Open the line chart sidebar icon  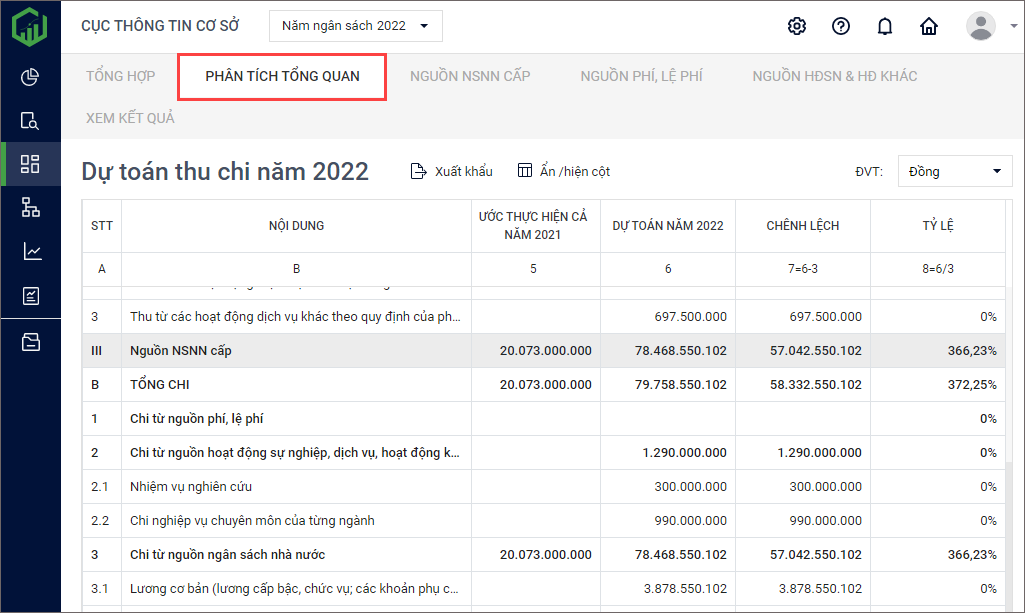(30, 252)
